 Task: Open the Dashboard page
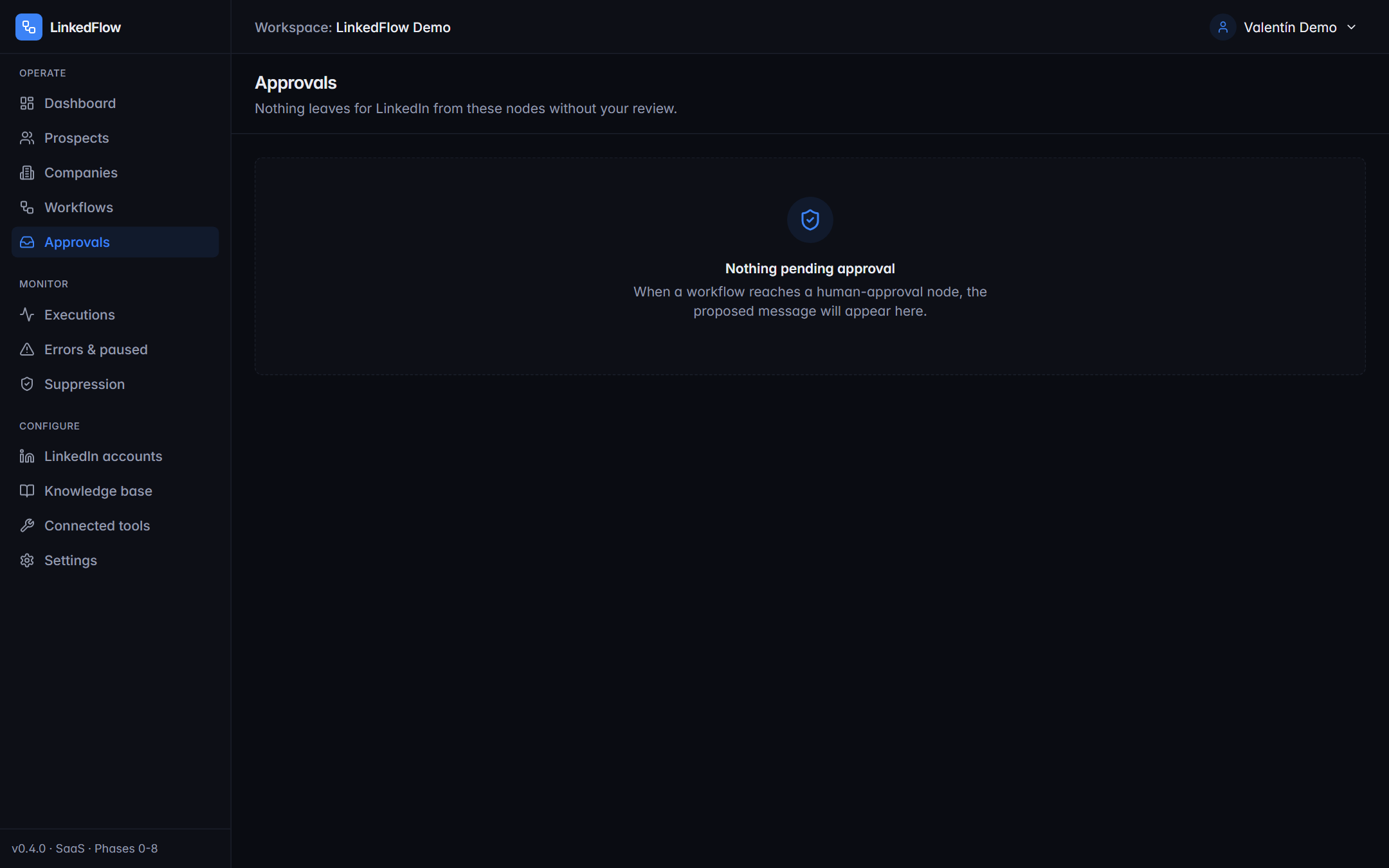115,104
